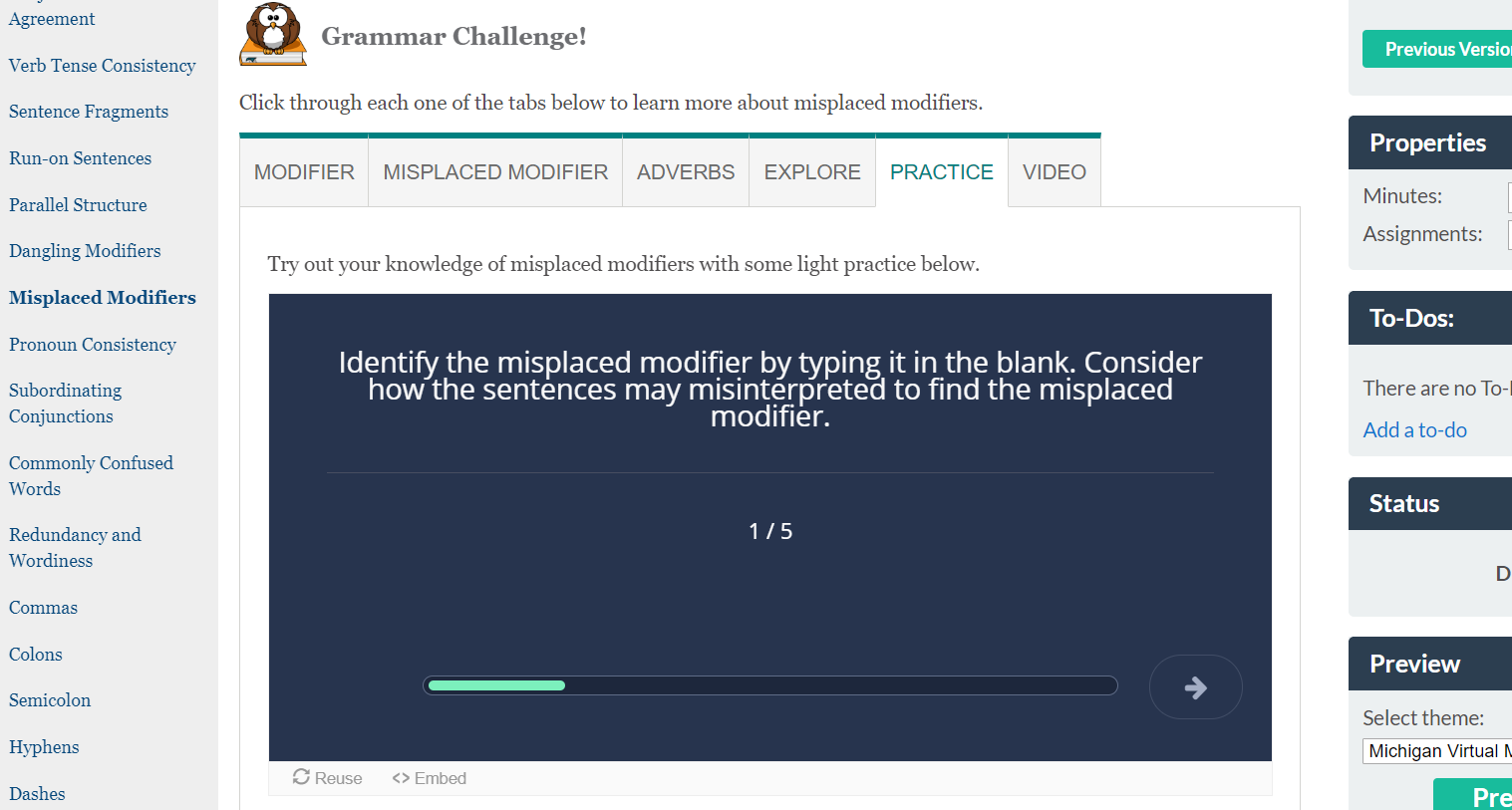
Task: Switch to the MODIFIER tab
Action: pyautogui.click(x=304, y=172)
